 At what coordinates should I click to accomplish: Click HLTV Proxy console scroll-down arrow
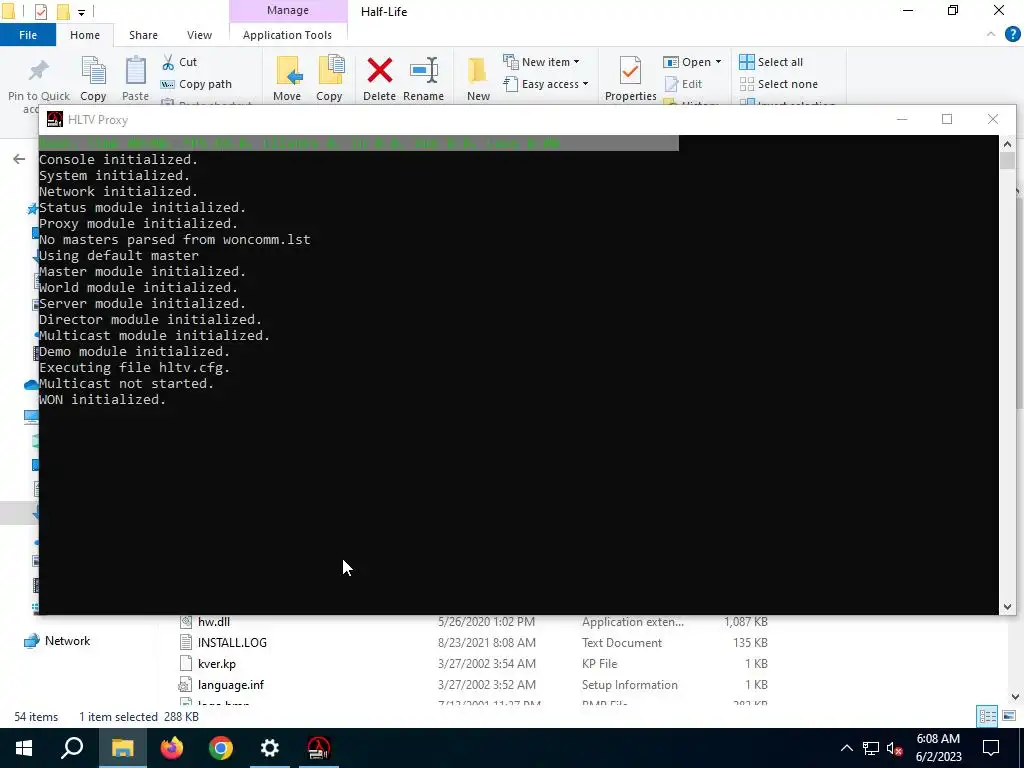pos(1007,607)
